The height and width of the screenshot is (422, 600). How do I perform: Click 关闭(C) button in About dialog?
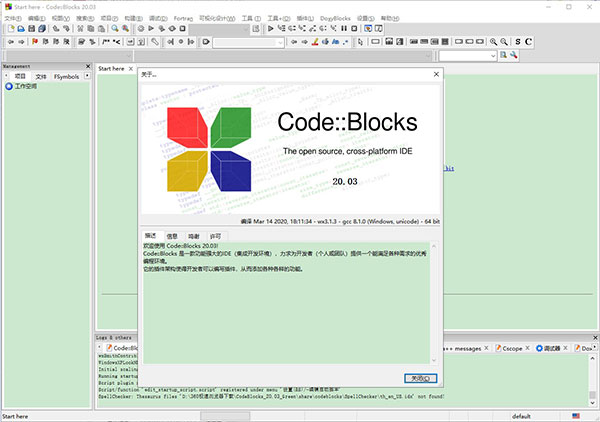tap(421, 378)
